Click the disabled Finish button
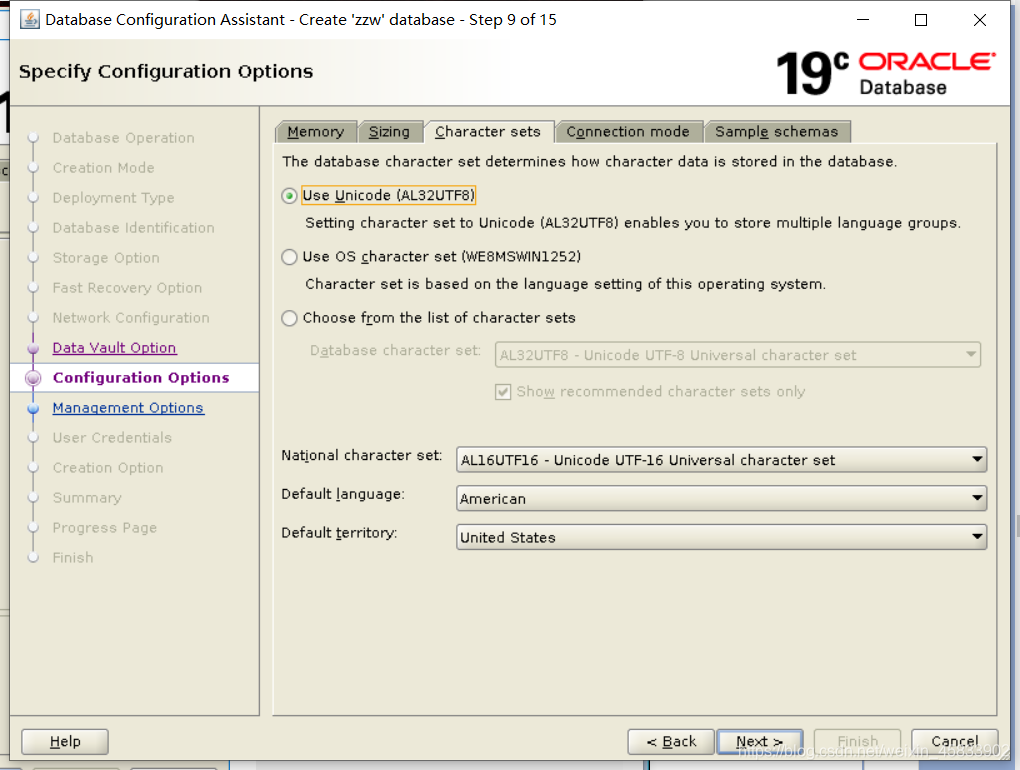The image size is (1020, 770). click(x=857, y=741)
